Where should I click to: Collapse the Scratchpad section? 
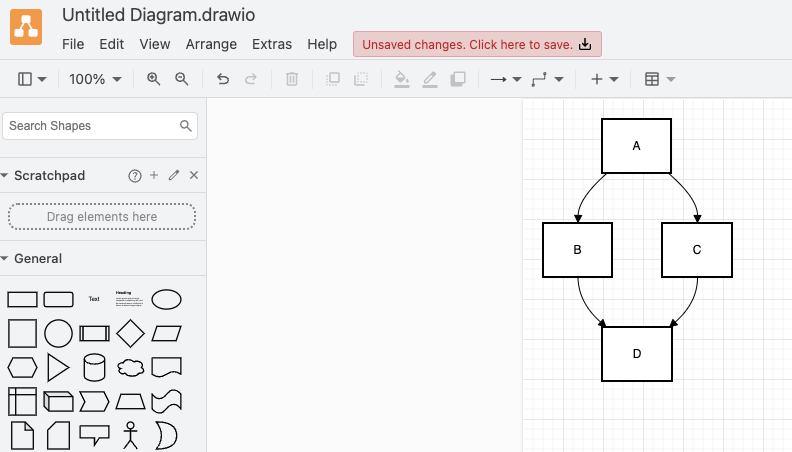click(x=5, y=176)
